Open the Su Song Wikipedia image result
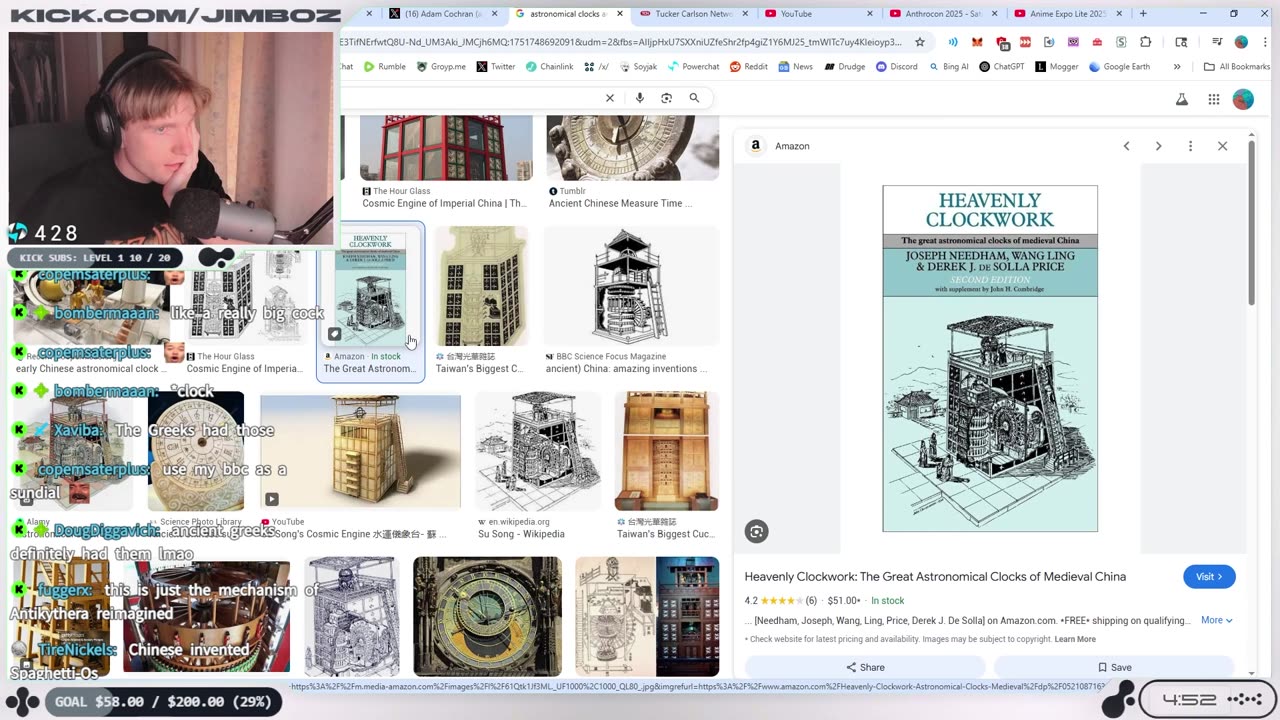The height and width of the screenshot is (720, 1280). point(539,452)
